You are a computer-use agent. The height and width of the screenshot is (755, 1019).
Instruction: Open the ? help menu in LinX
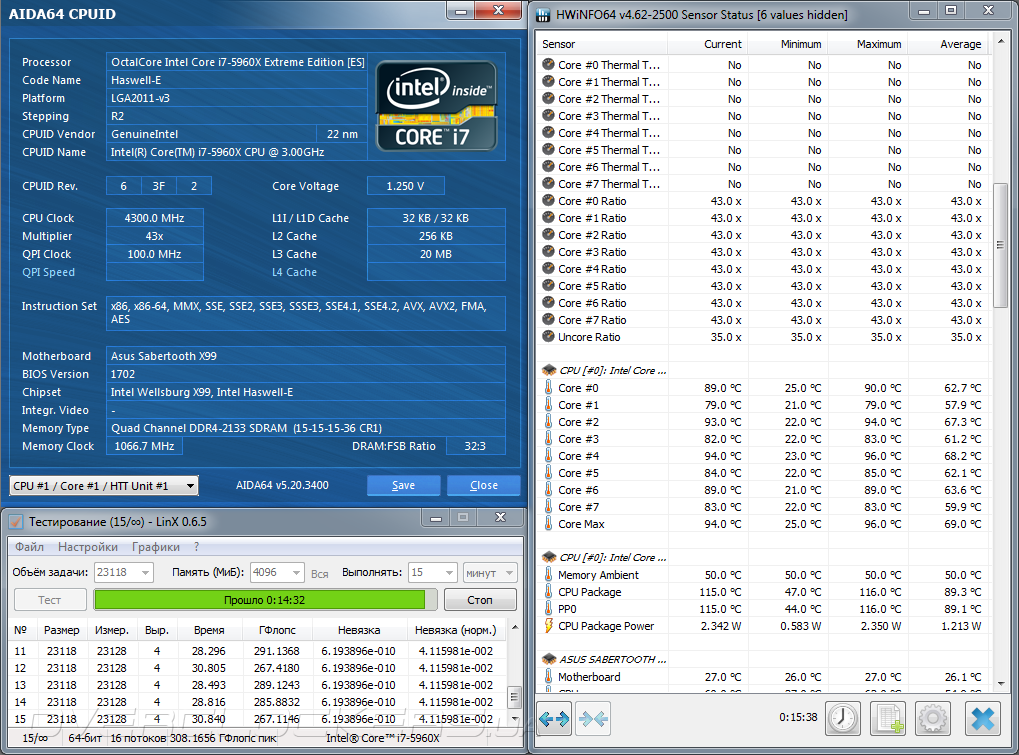pos(196,547)
